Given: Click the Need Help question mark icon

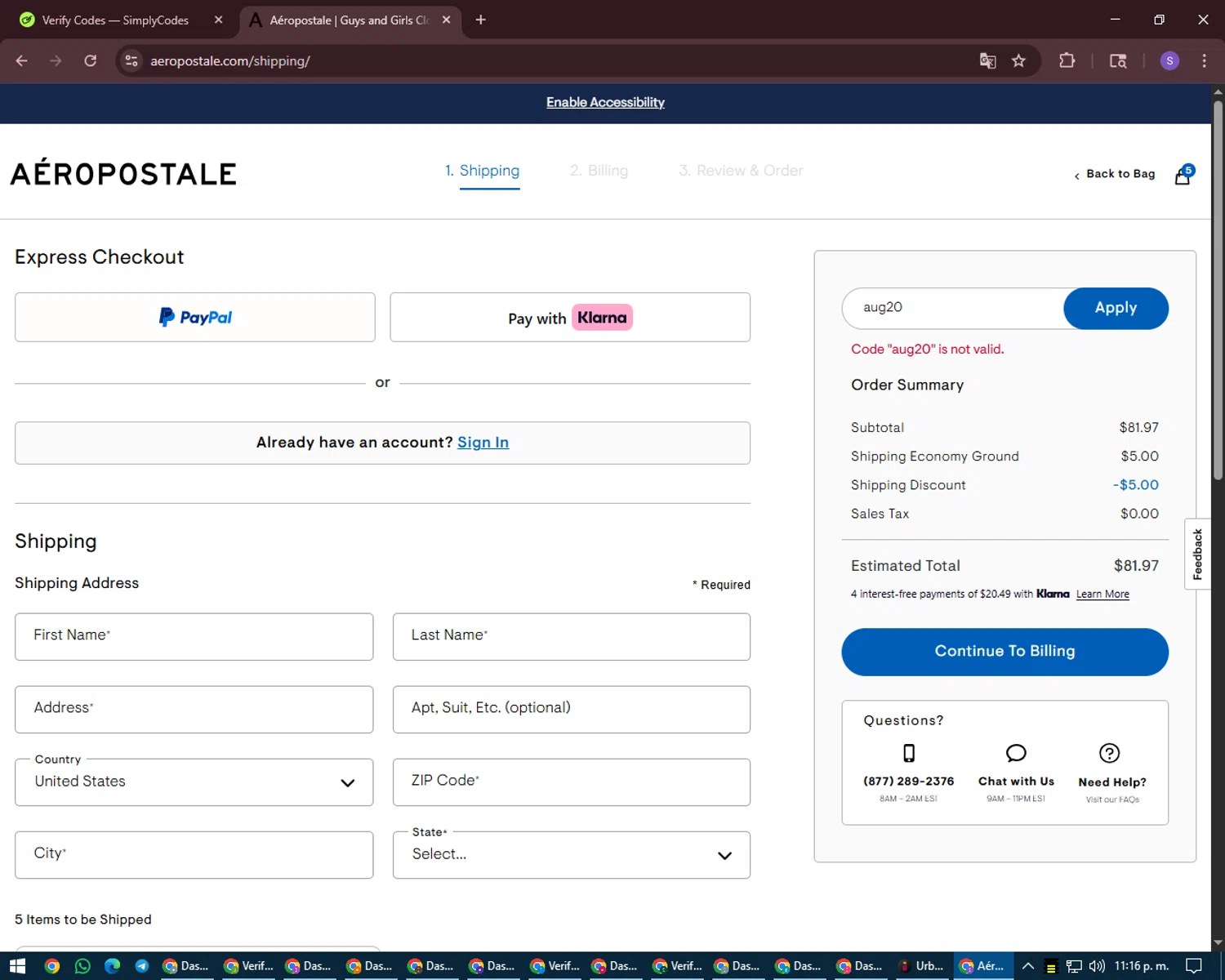Looking at the screenshot, I should click(x=1109, y=753).
